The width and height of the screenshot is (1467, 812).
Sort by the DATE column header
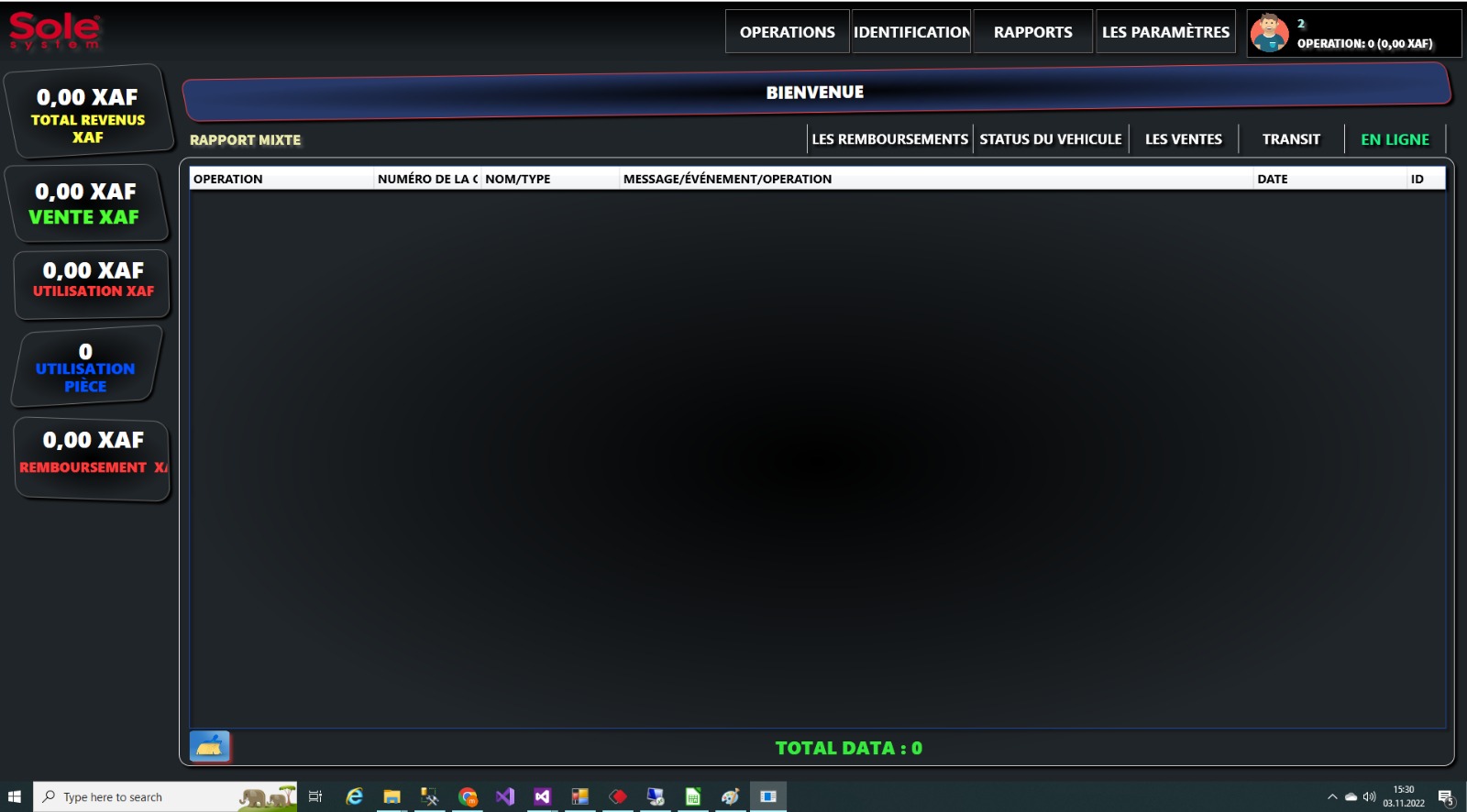coord(1328,179)
